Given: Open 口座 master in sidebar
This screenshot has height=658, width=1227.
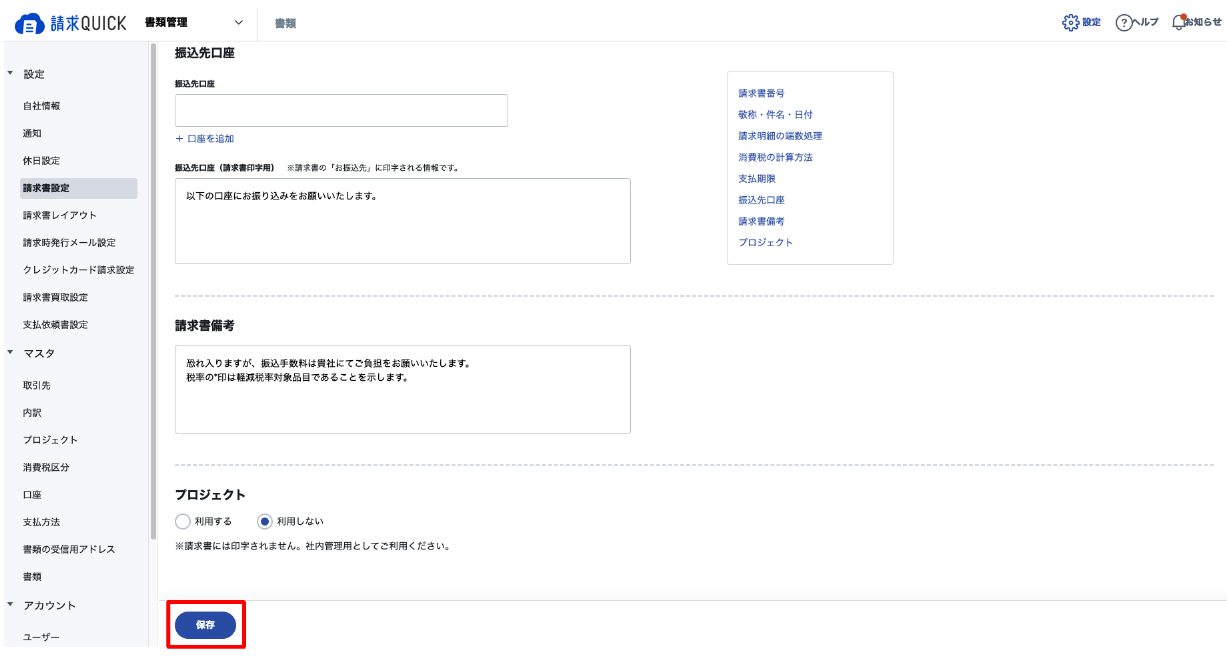Looking at the screenshot, I should [x=32, y=495].
